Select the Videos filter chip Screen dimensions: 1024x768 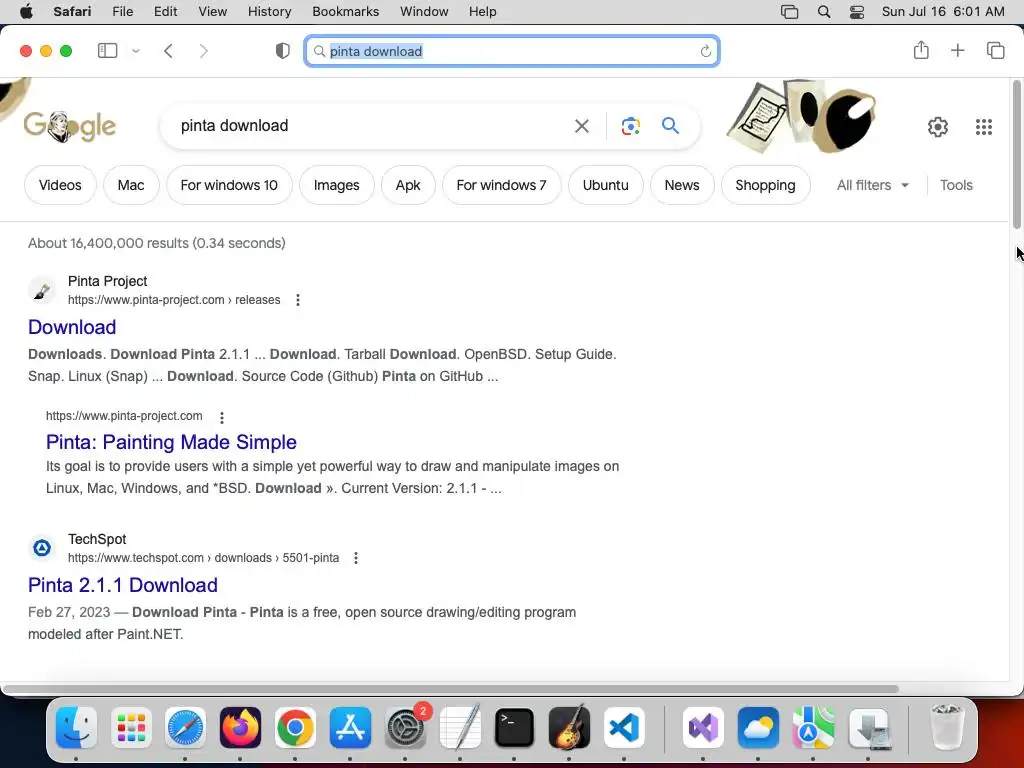[x=60, y=185]
